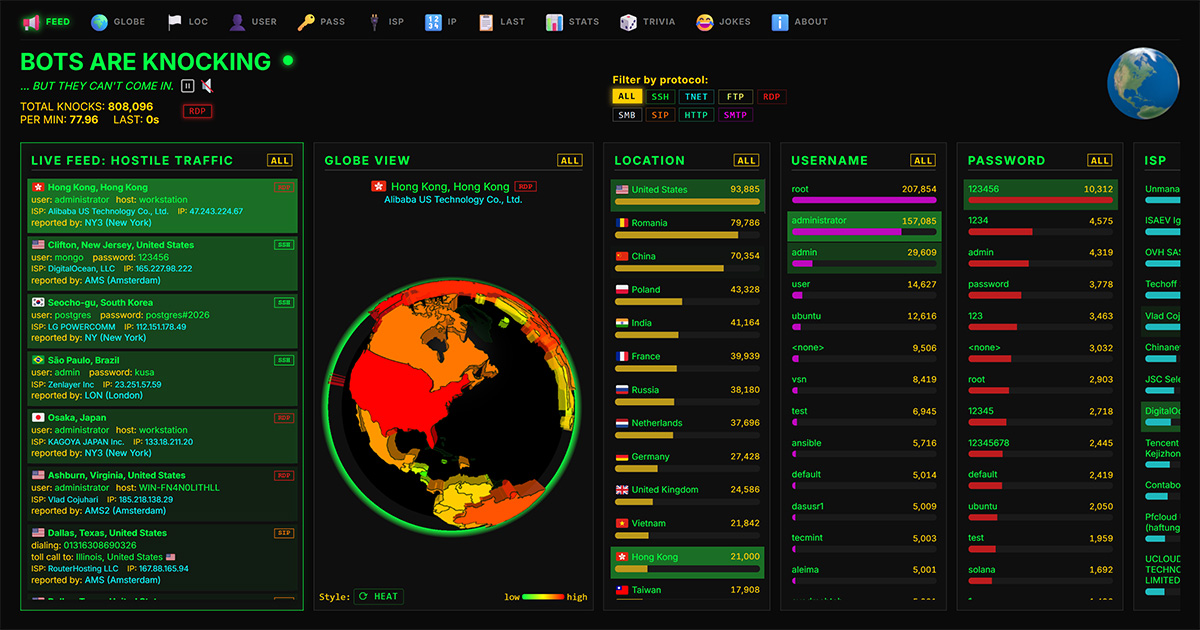The image size is (1200, 630).
Task: Filter by SMTP protocol
Action: coord(735,115)
